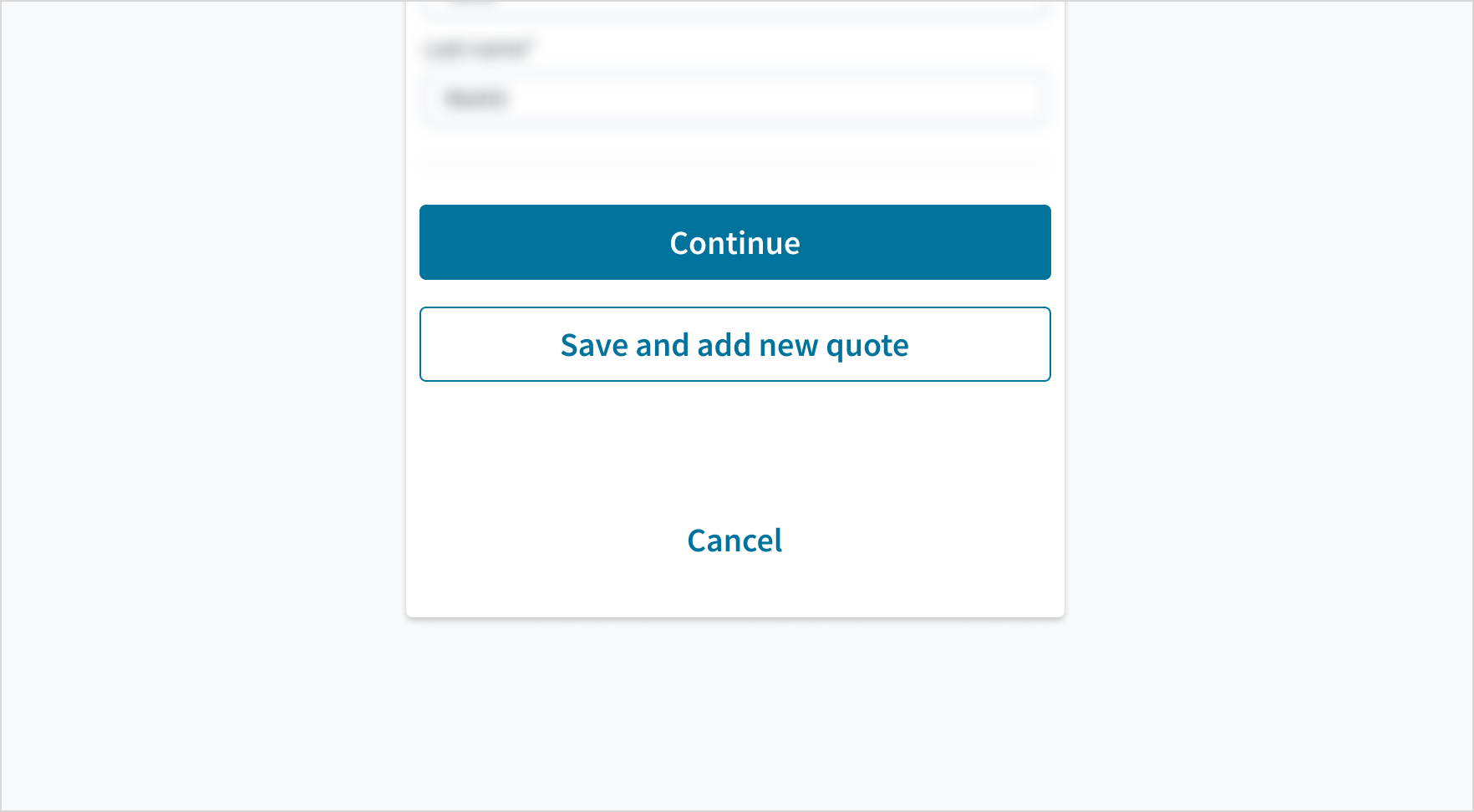Image resolution: width=1474 pixels, height=812 pixels.
Task: Click the Cancel link
Action: [x=734, y=540]
